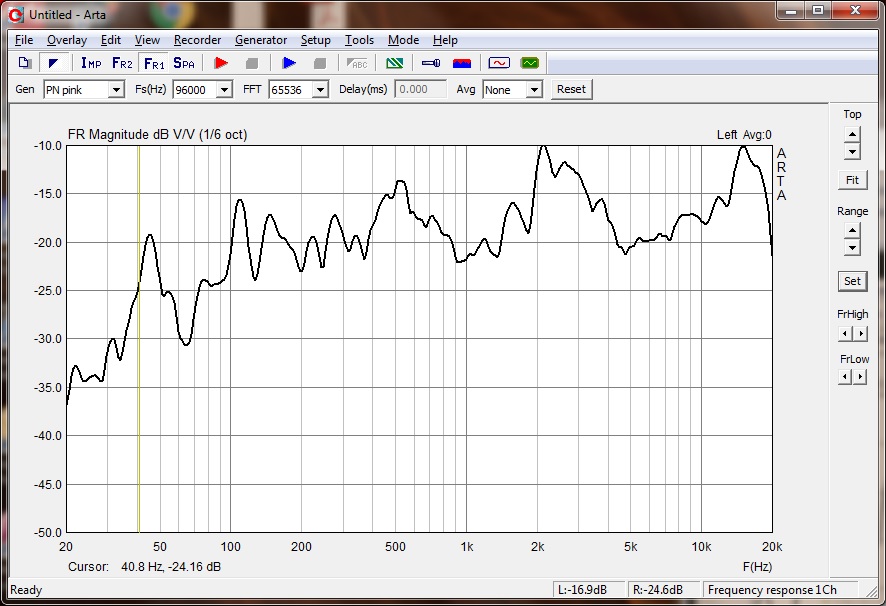Click the yellow cursor line in graph
Image resolution: width=886 pixels, height=606 pixels.
point(139,339)
